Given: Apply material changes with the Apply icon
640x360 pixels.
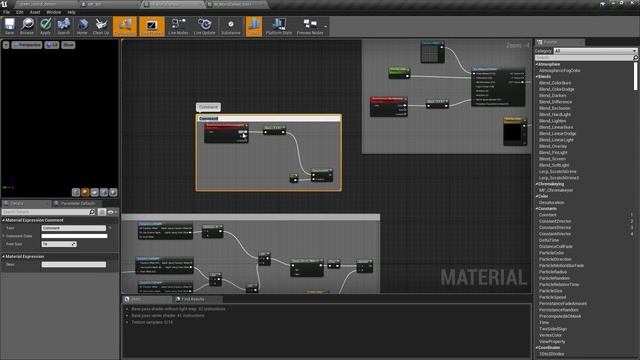Looking at the screenshot, I should pos(45,27).
